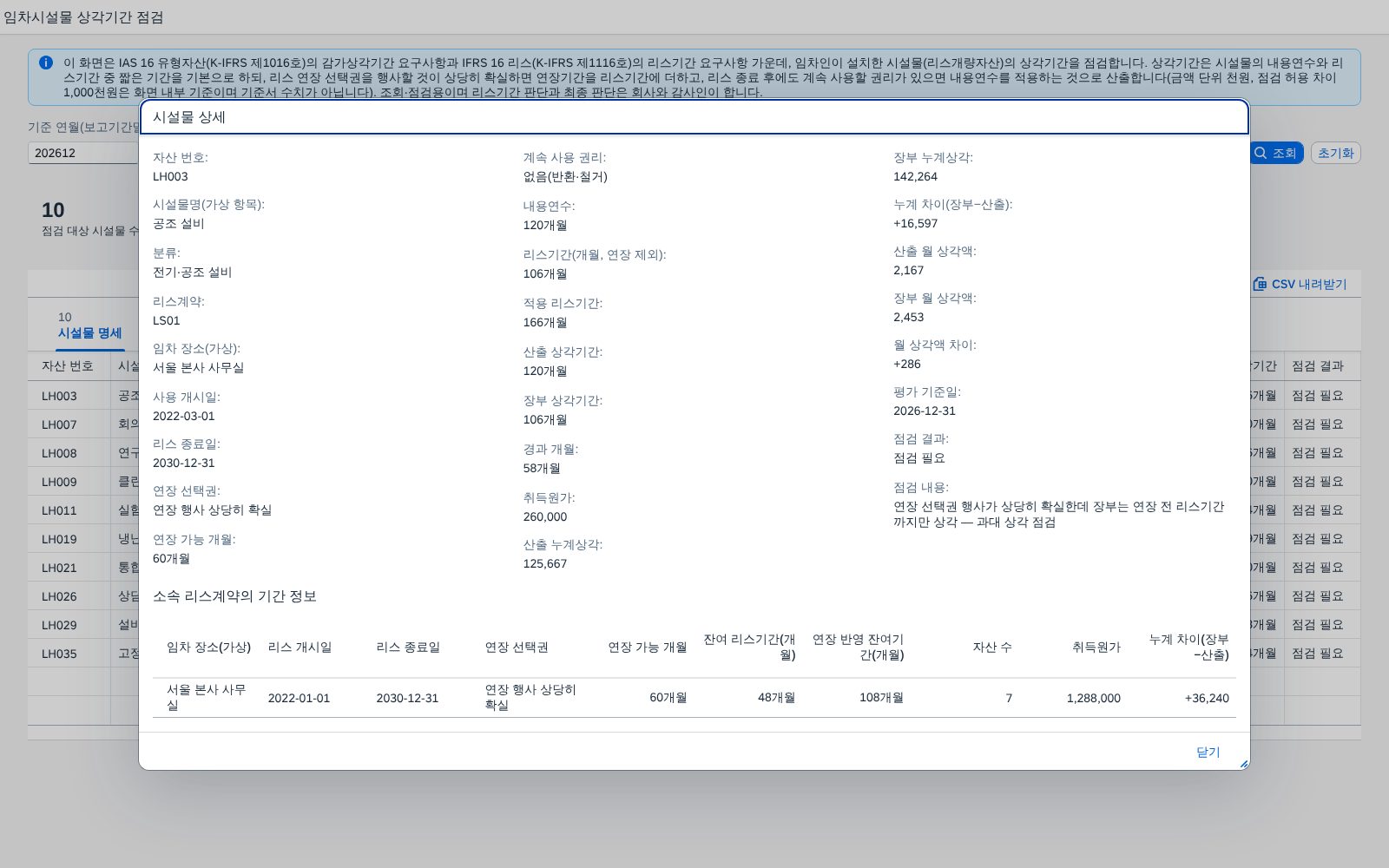This screenshot has width=1389, height=868.
Task: Select table row LH029 in the background
Action: pos(59,625)
